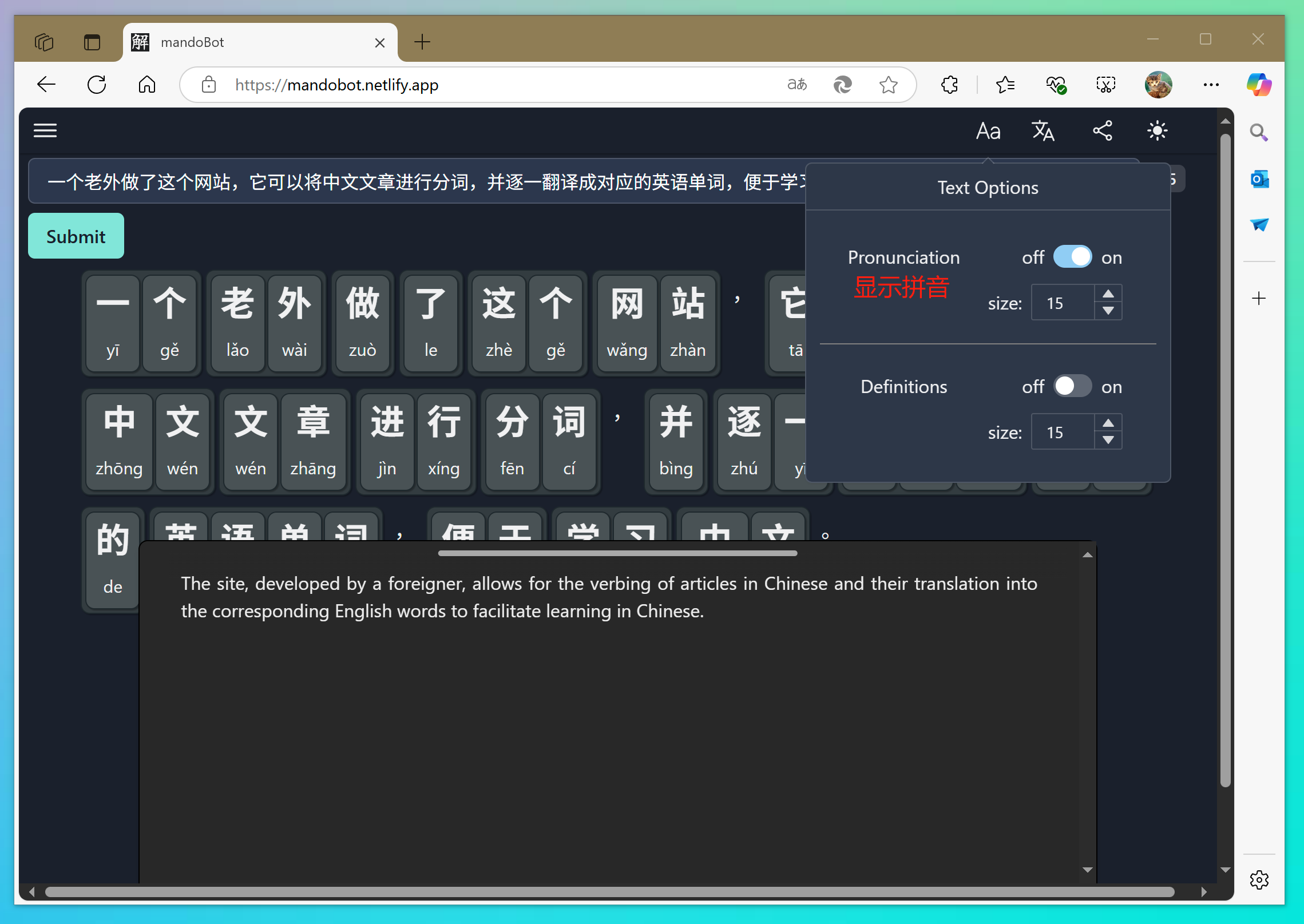
Task: Click the translation icon in app header
Action: click(x=1043, y=131)
